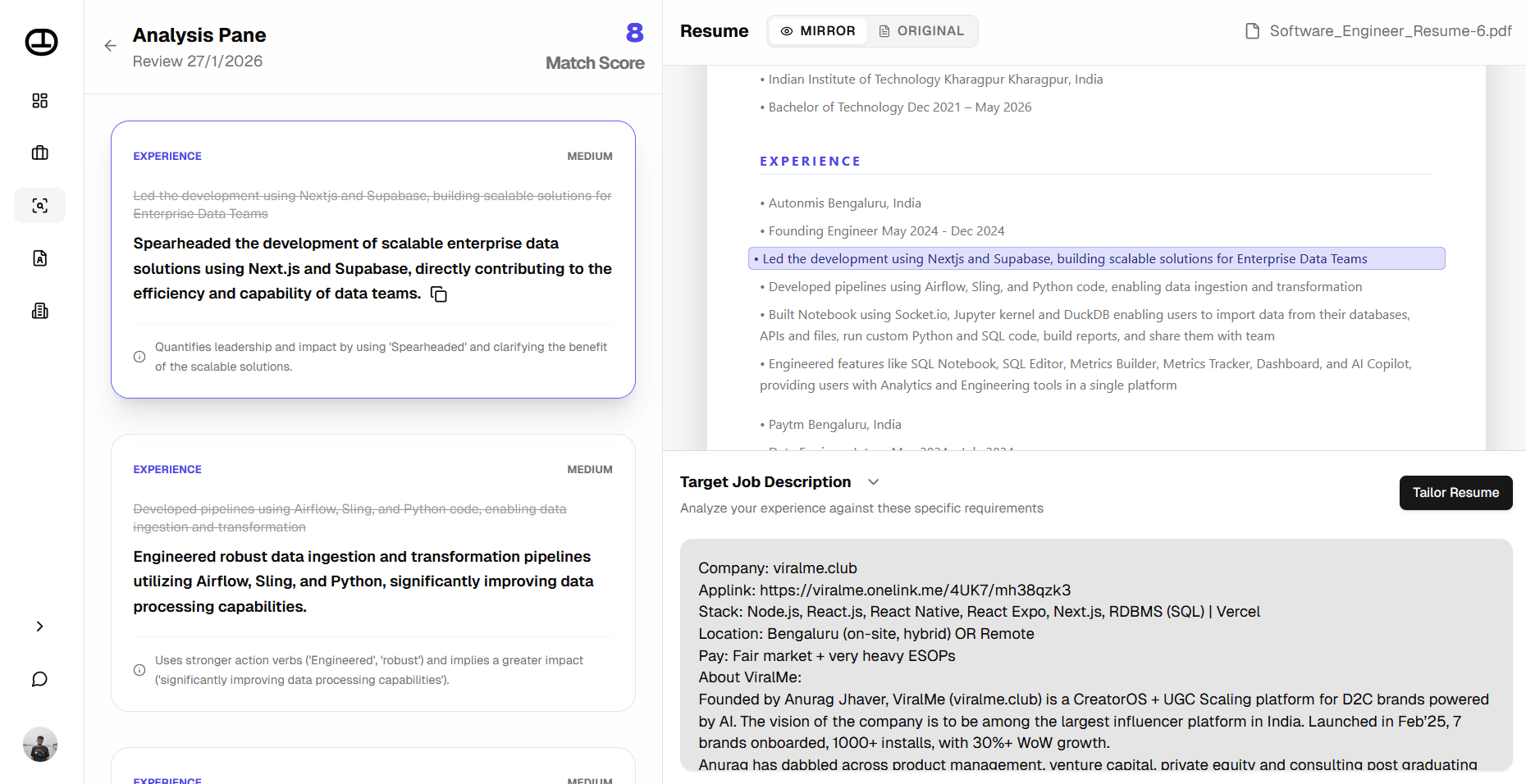The height and width of the screenshot is (784, 1526).
Task: Select the highlighted Led the development resume line
Action: point(1097,259)
